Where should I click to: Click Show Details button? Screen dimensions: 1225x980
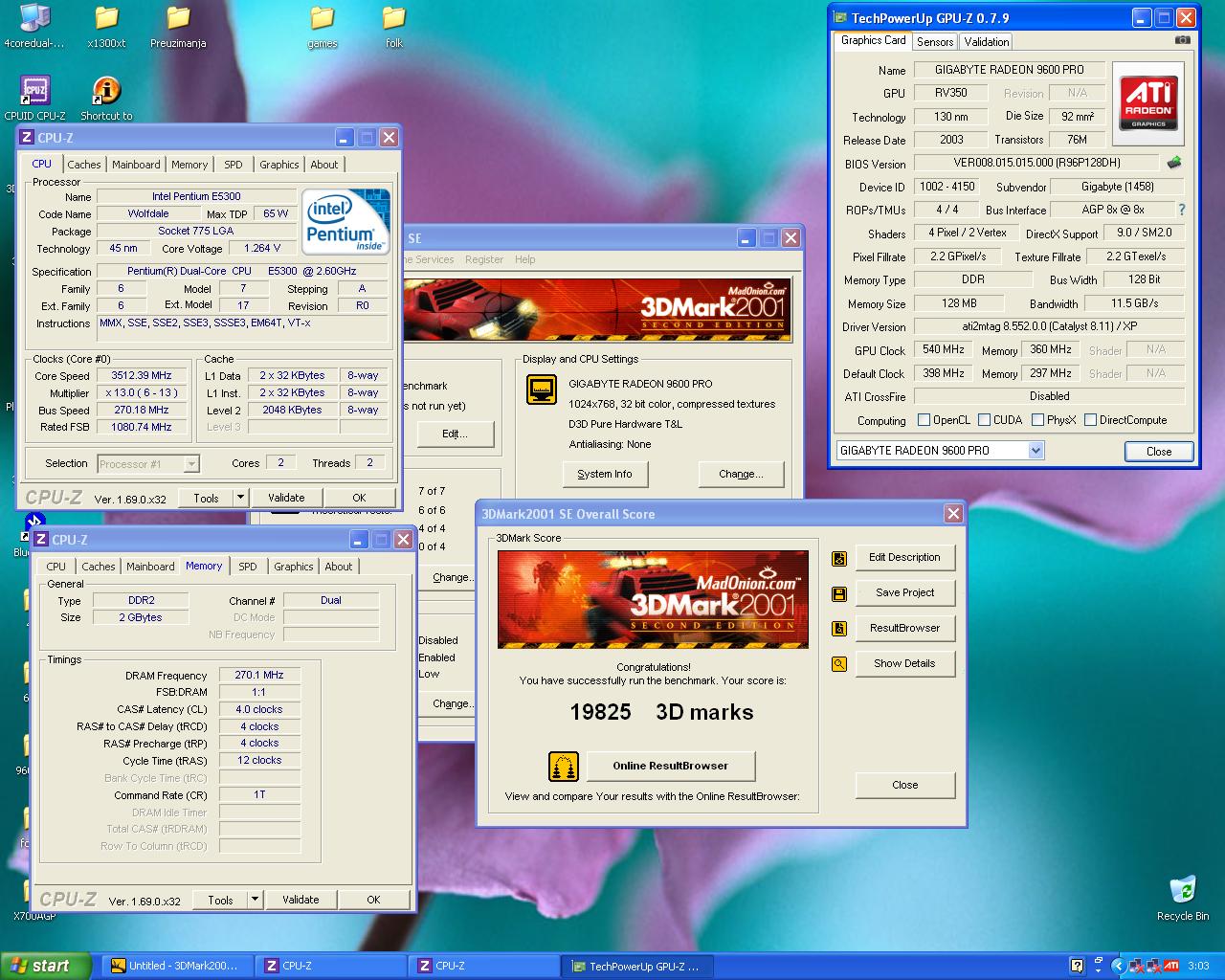[904, 664]
